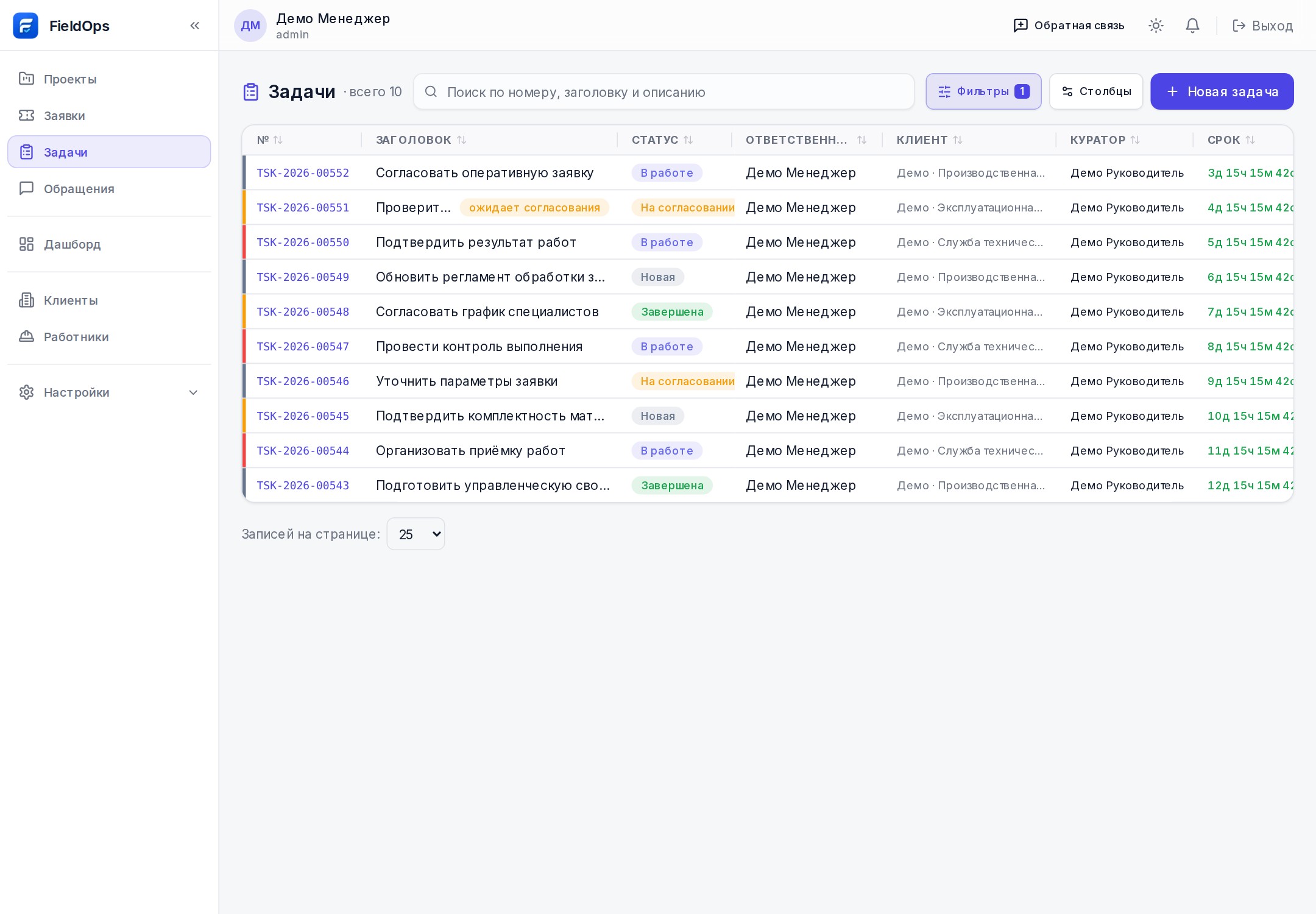The image size is (1316, 914).
Task: Open task TSK-2026-00543
Action: pyautogui.click(x=303, y=486)
